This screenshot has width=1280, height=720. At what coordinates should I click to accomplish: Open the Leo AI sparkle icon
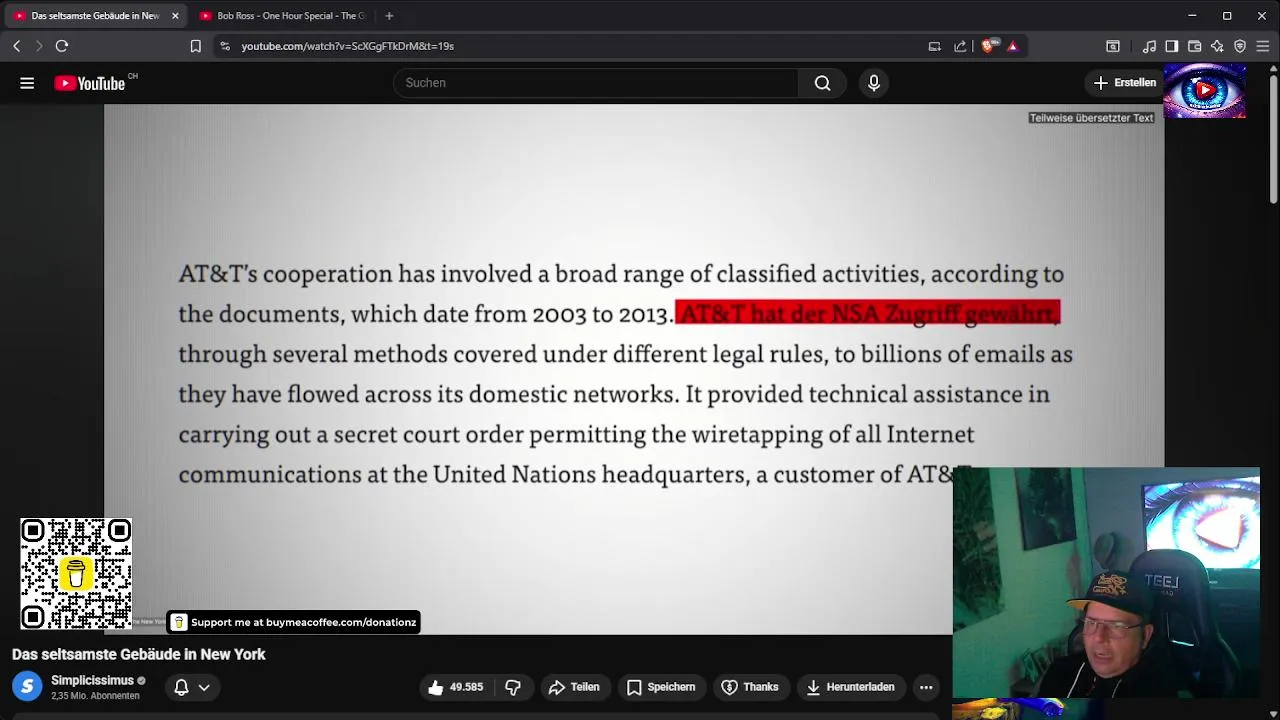pyautogui.click(x=1217, y=46)
